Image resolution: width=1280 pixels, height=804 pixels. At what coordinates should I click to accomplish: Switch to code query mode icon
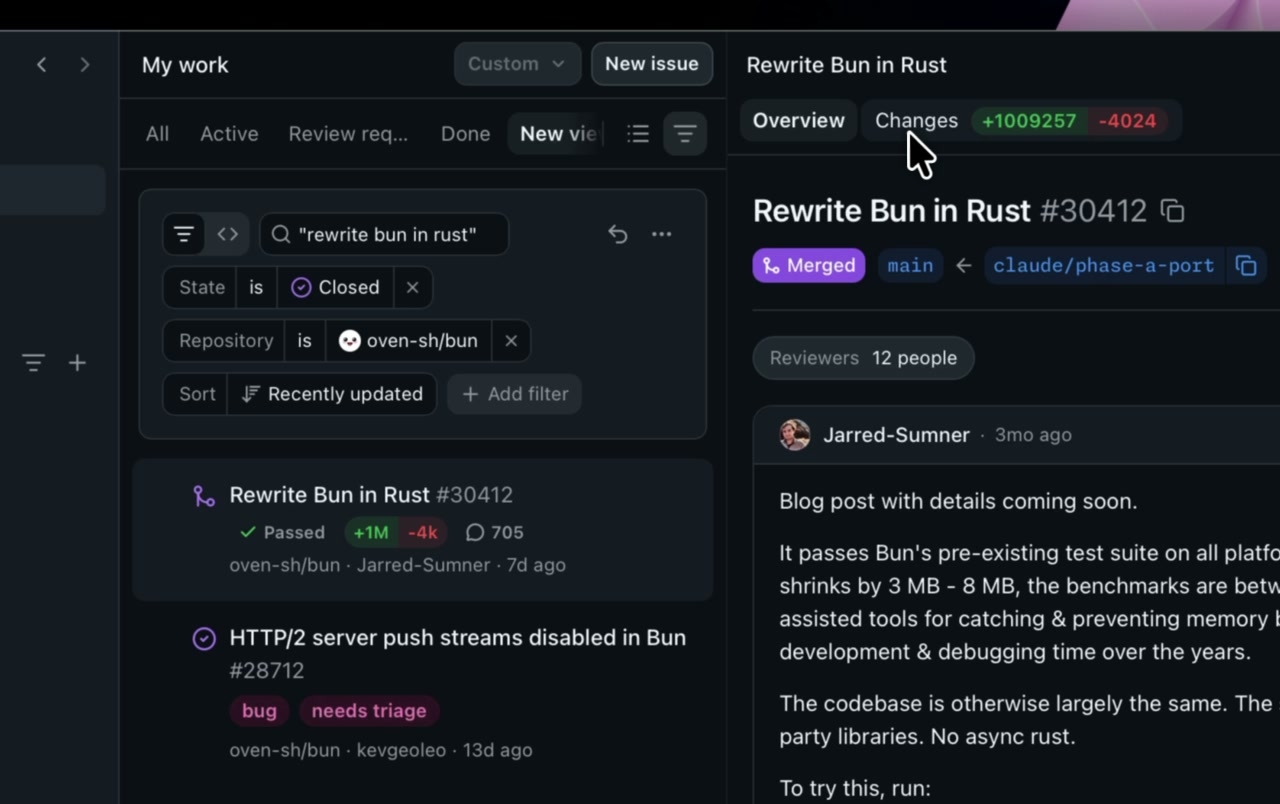coord(228,234)
